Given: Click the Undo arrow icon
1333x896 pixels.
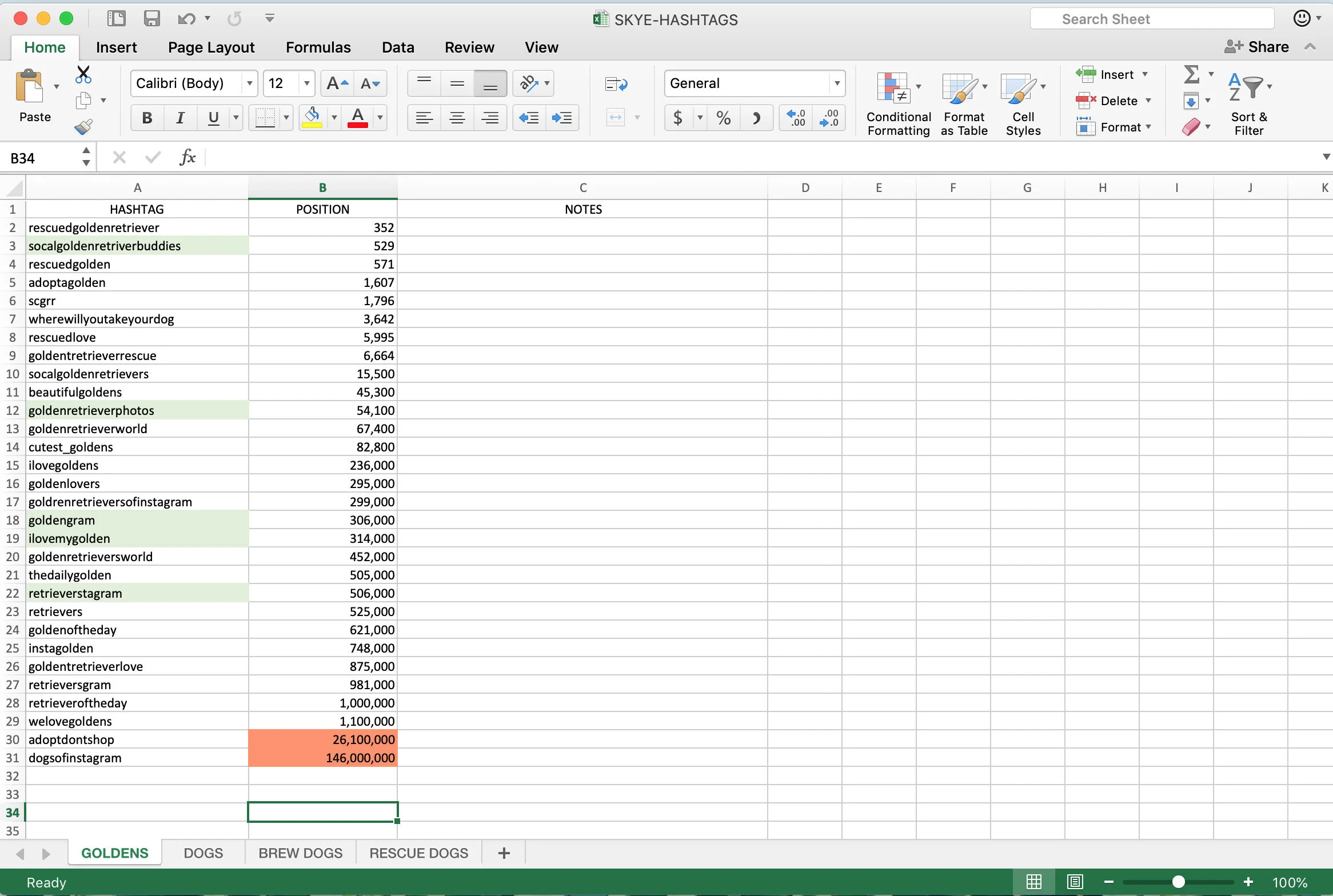Looking at the screenshot, I should tap(186, 19).
